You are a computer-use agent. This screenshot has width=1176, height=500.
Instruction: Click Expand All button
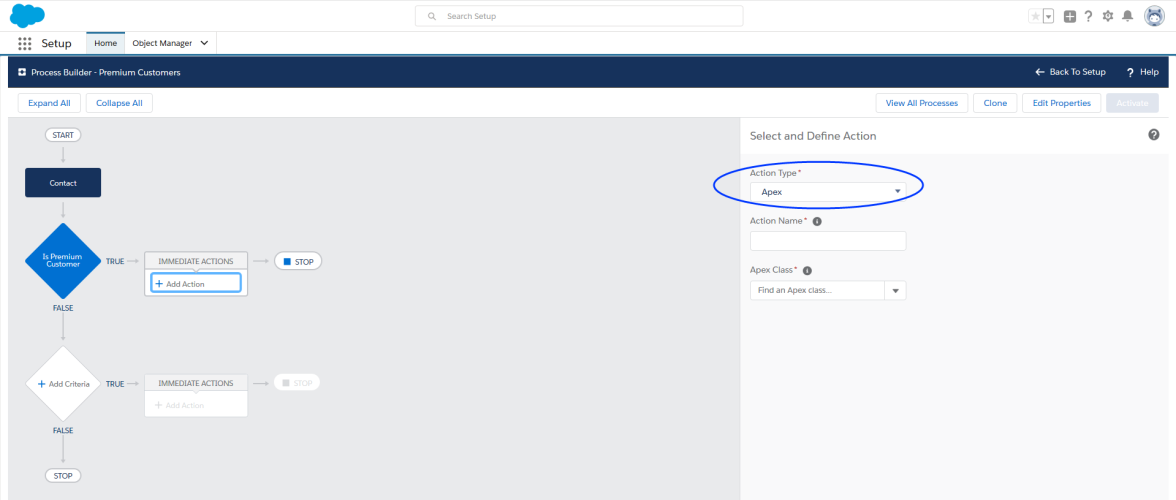tap(50, 103)
